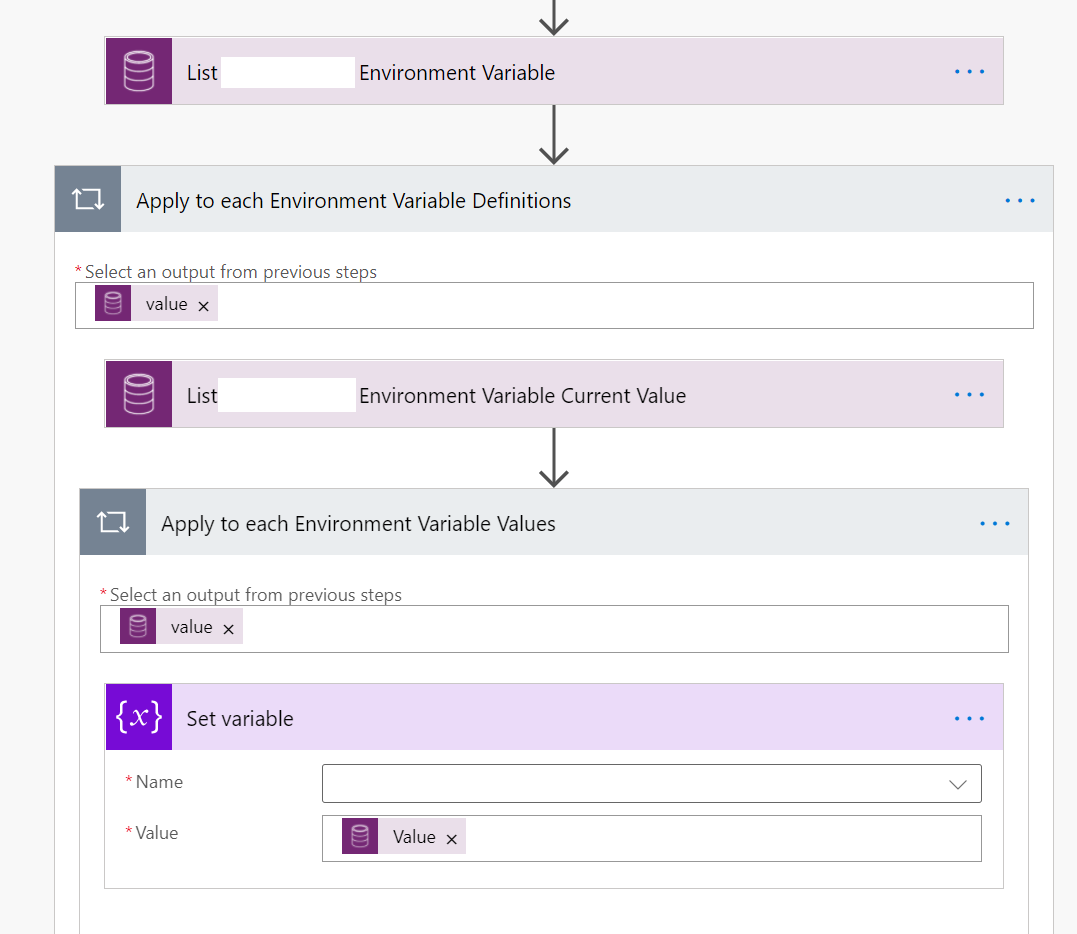Click the loop icon on Environment Variable Definitions
Viewport: 1077px width, 934px height.
tap(87, 198)
